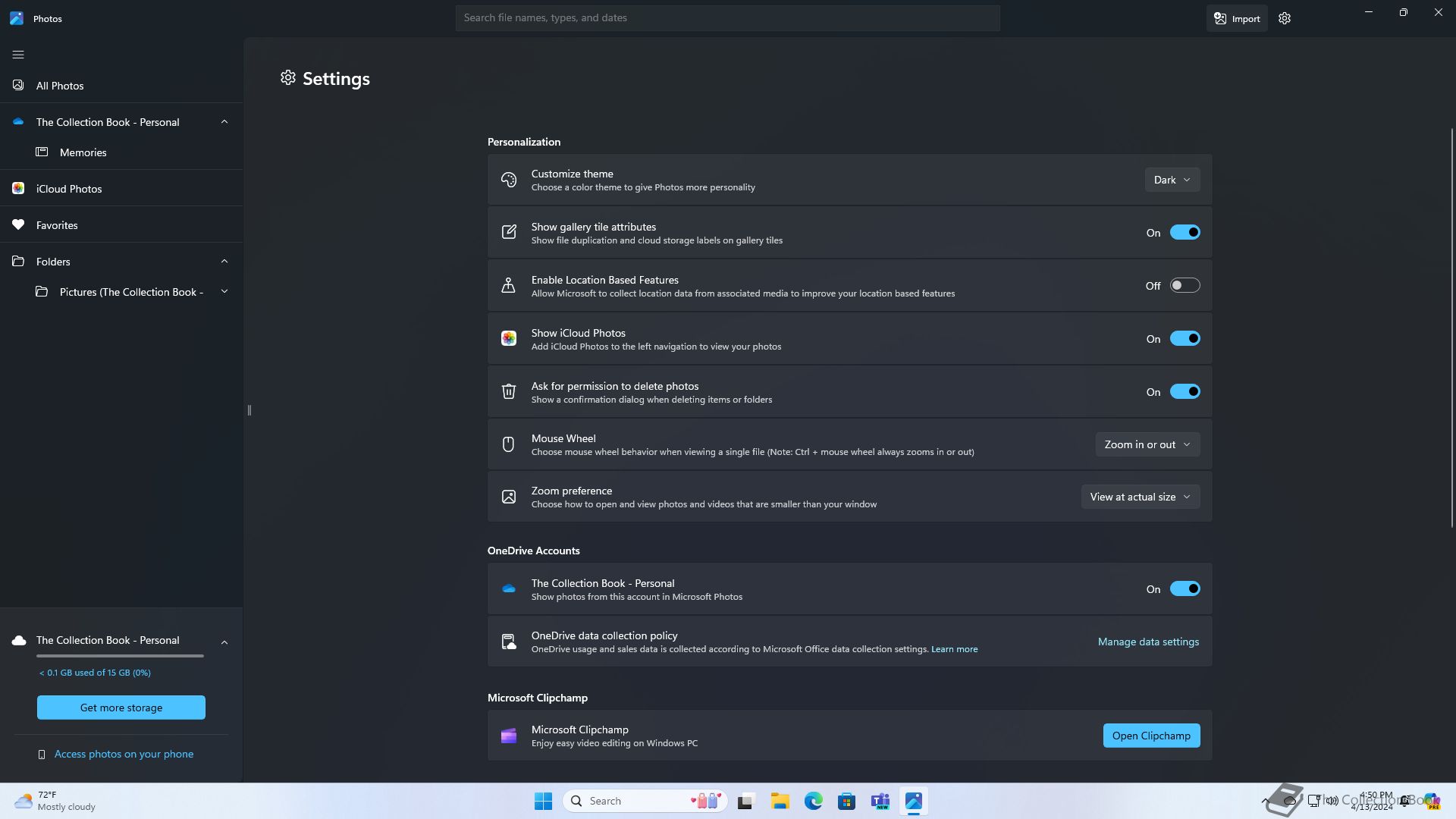Click Get more storage button
This screenshot has height=819, width=1456.
[121, 708]
